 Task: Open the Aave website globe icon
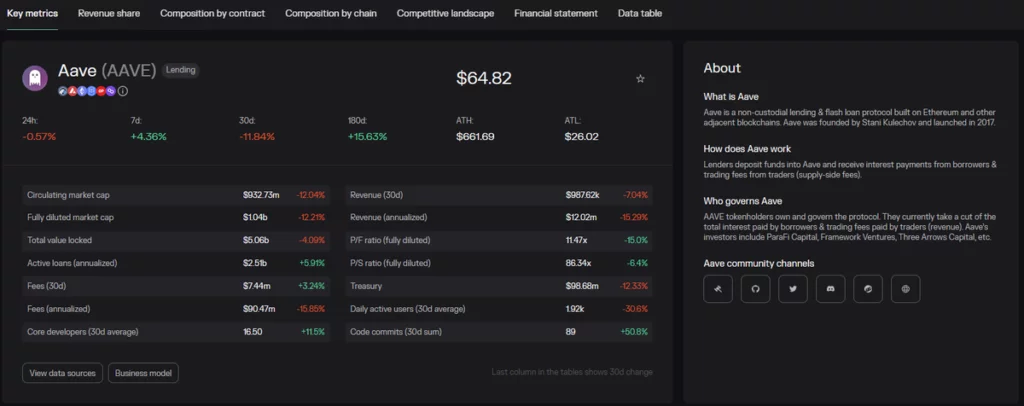point(906,289)
